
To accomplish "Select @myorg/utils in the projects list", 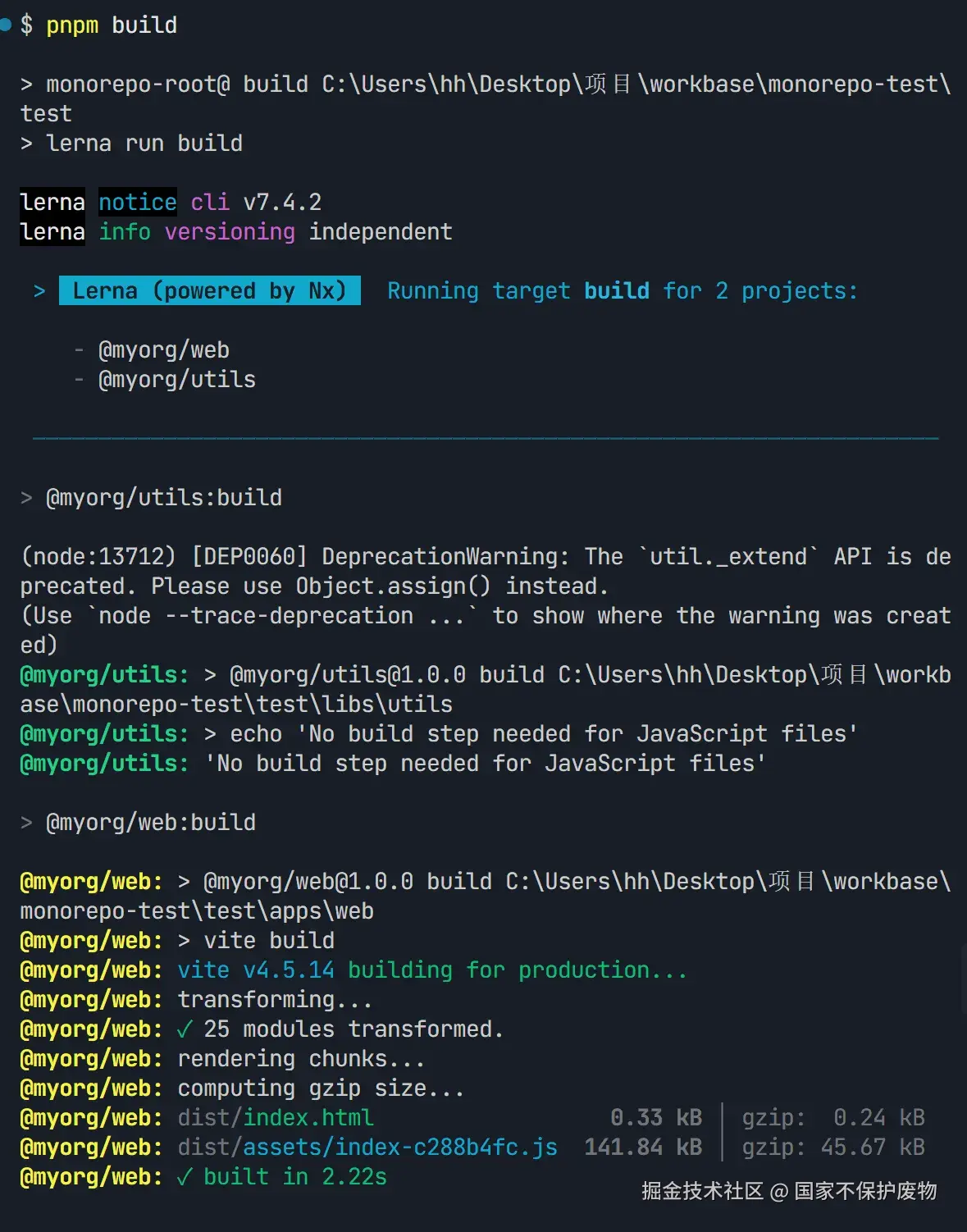I will click(x=177, y=380).
